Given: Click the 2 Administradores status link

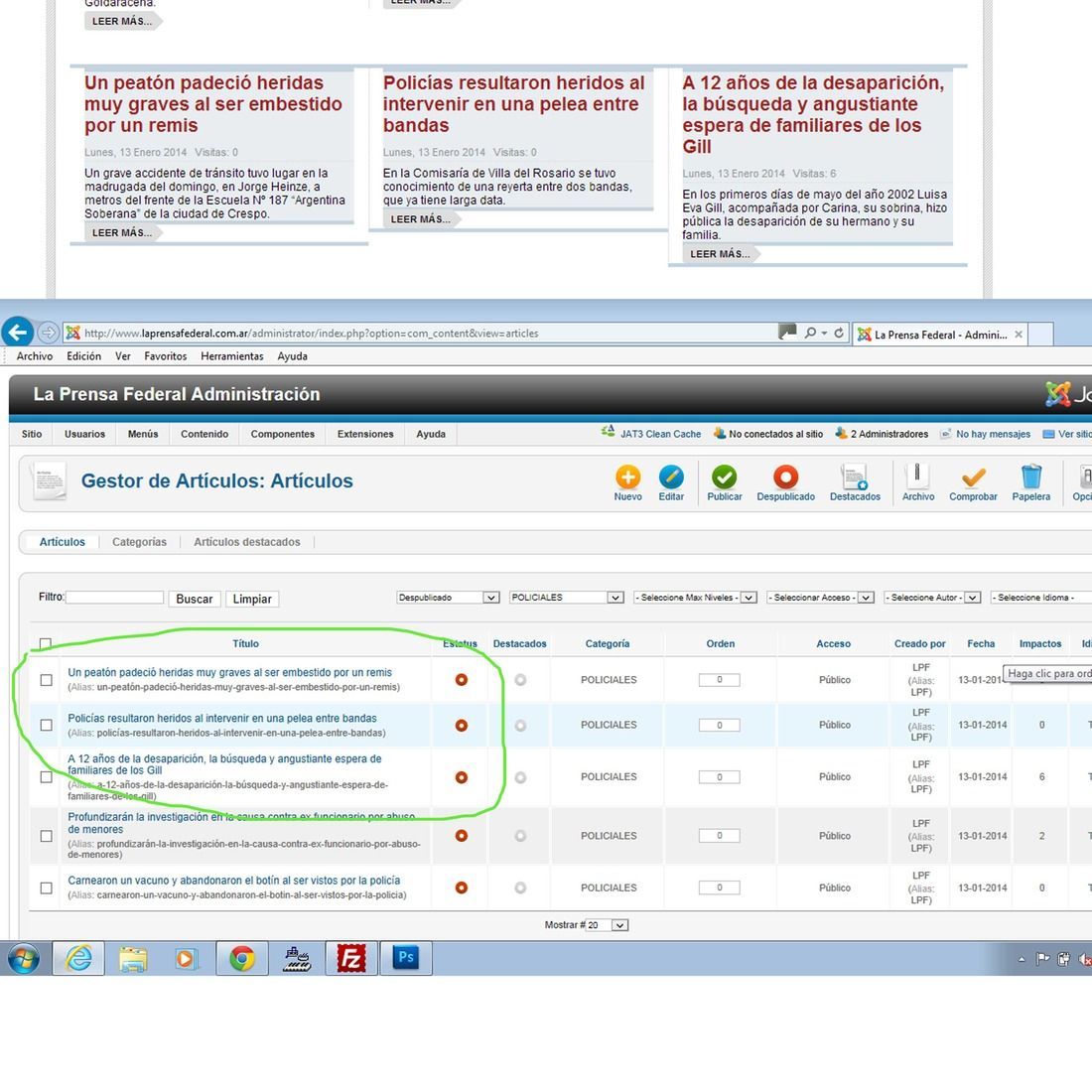Looking at the screenshot, I should (x=889, y=434).
